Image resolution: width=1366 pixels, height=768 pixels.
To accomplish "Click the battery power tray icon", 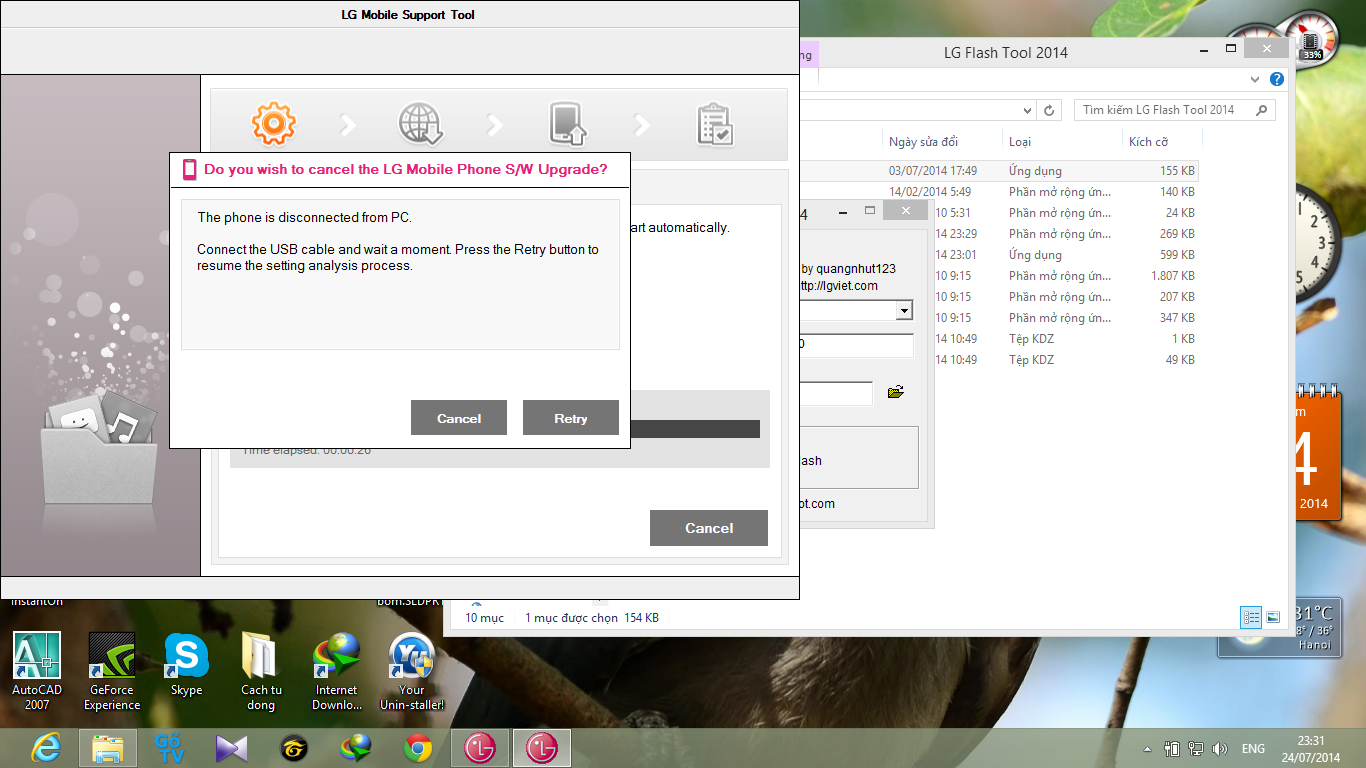I will (x=1171, y=749).
